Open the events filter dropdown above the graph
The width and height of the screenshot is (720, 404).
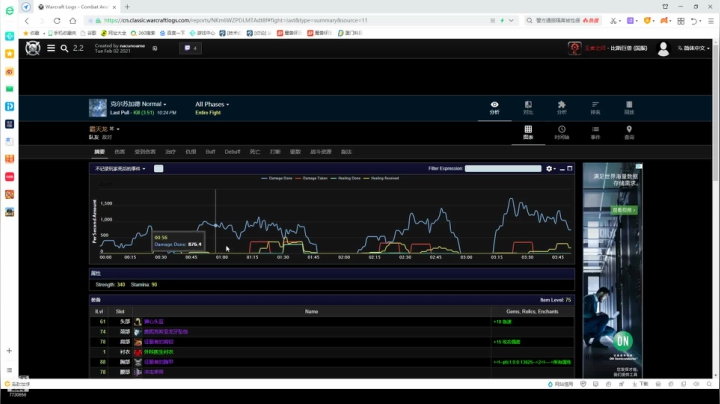[120, 169]
